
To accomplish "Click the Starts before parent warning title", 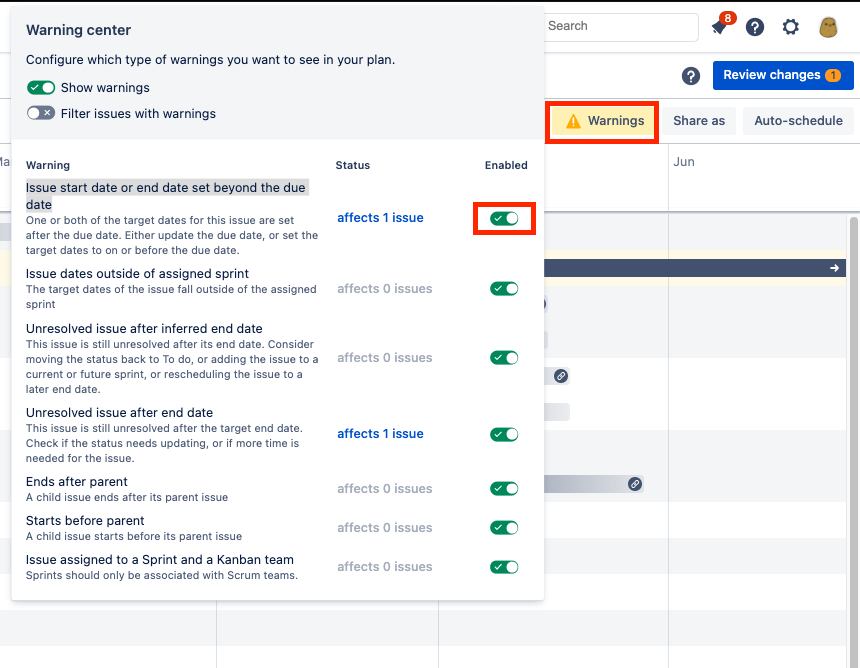I will [85, 520].
